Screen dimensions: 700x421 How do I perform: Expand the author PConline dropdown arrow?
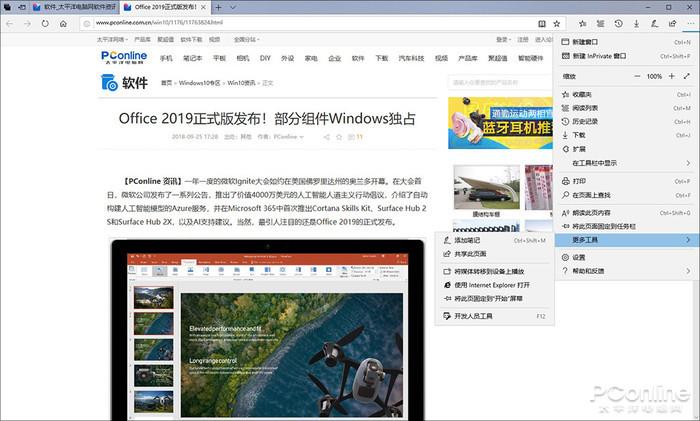[302, 137]
